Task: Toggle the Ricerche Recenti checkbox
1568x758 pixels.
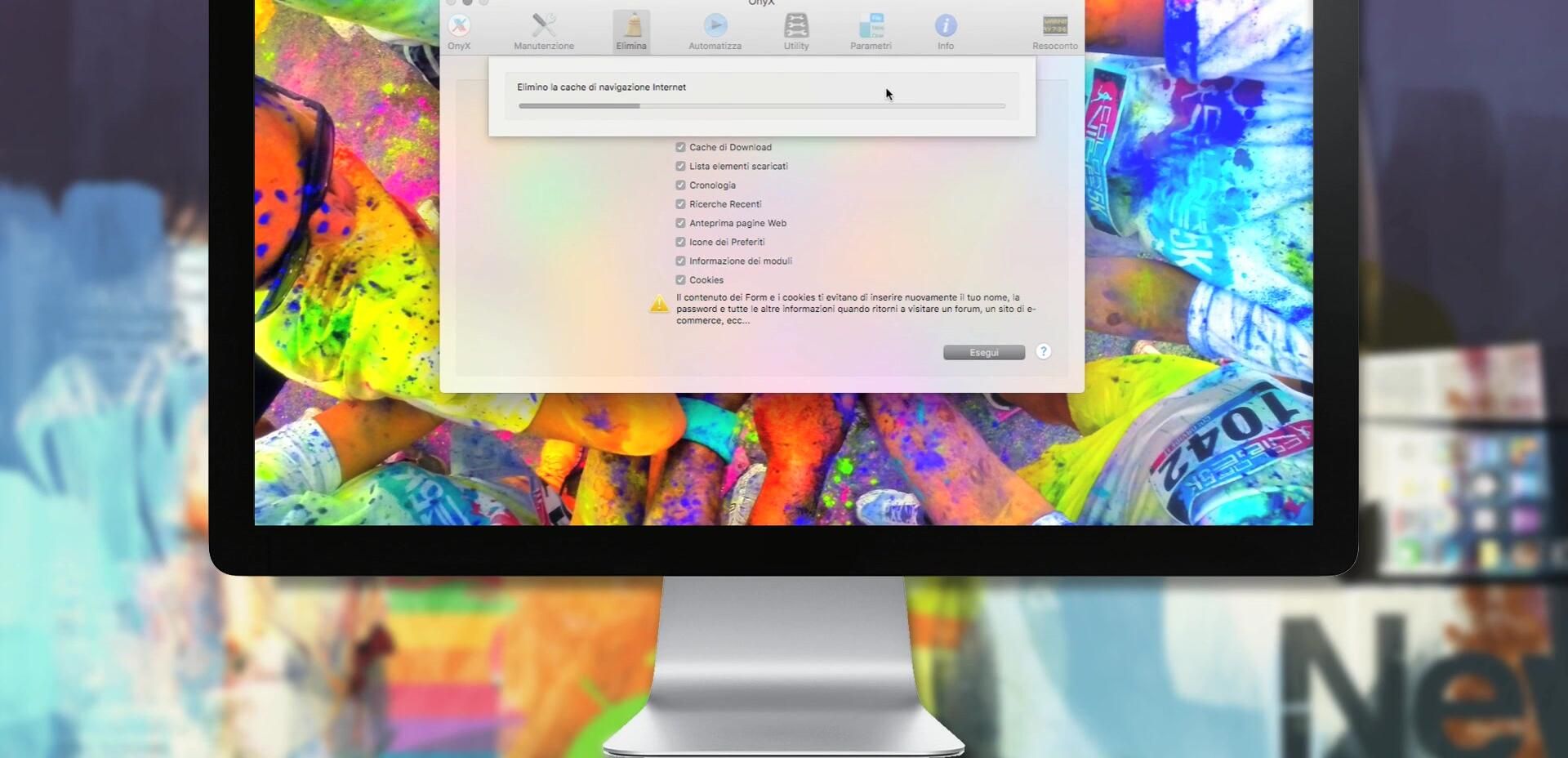Action: (x=680, y=204)
